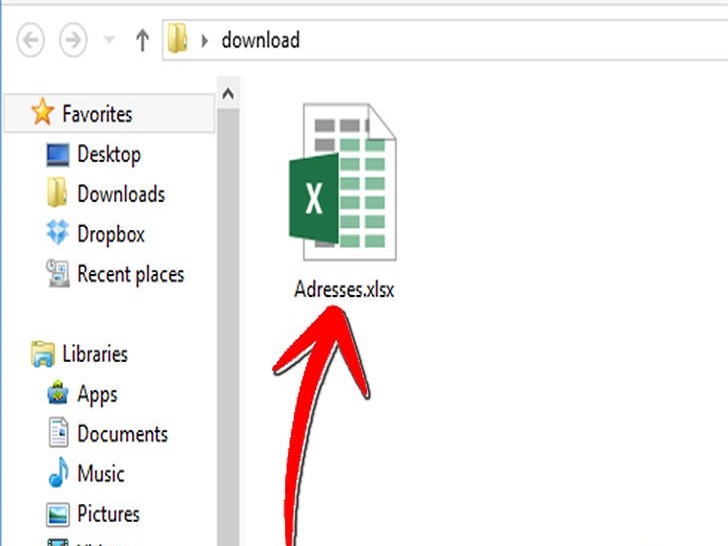The height and width of the screenshot is (546, 728).
Task: Click the Favorites star icon
Action: pos(42,112)
